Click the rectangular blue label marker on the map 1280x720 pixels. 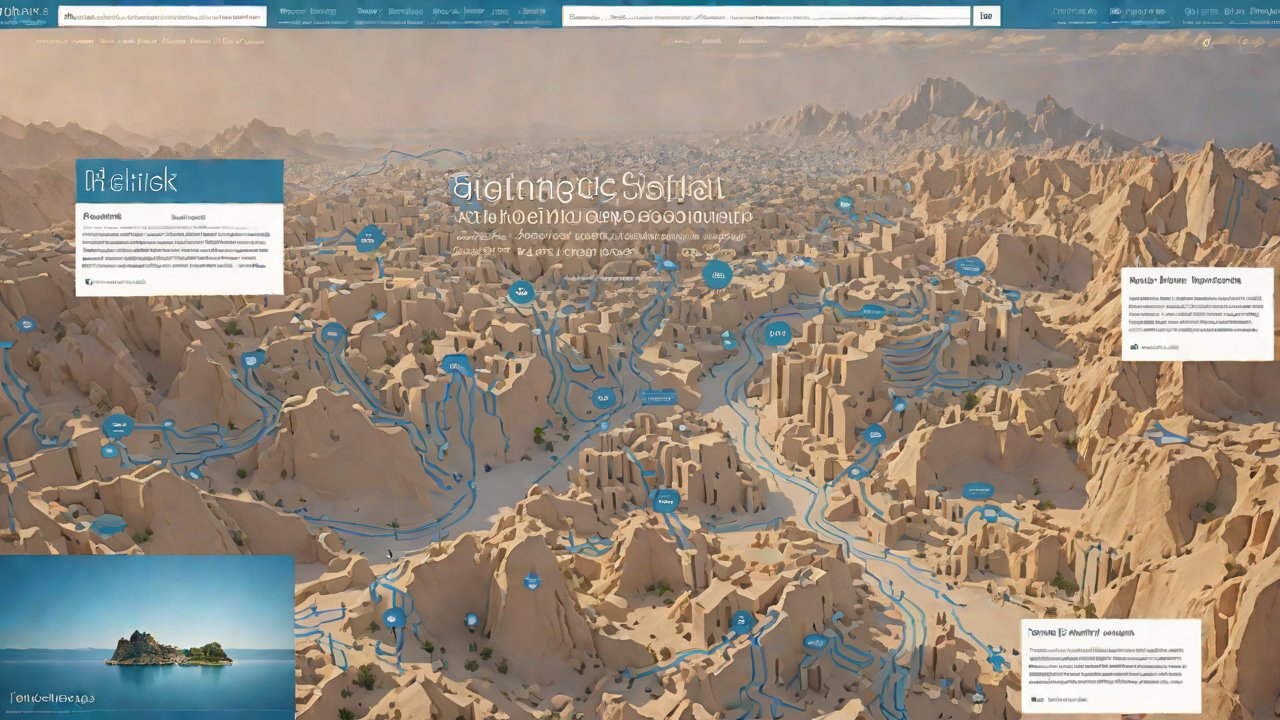[659, 397]
